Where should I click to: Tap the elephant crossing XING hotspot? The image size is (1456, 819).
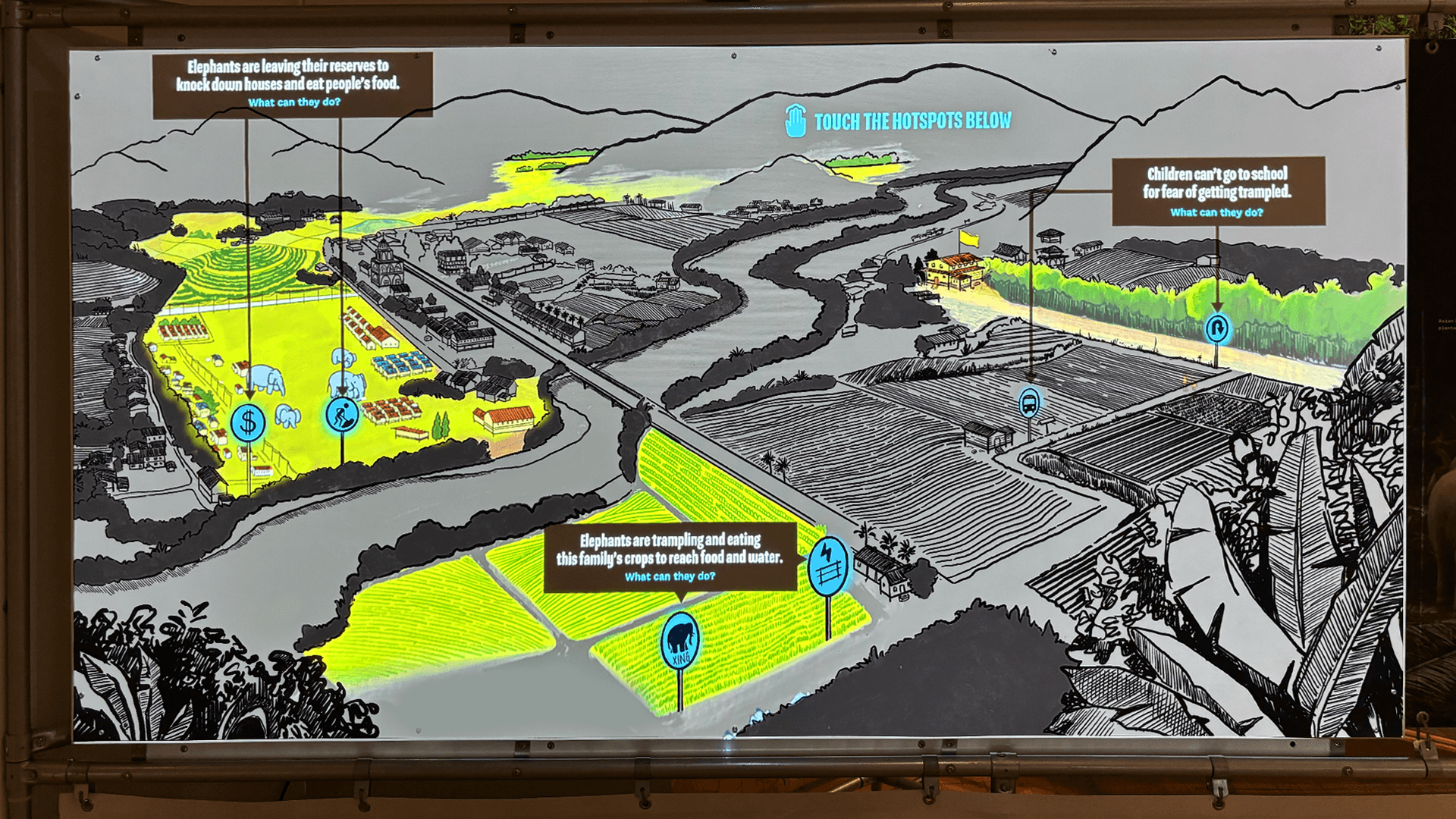tap(680, 641)
